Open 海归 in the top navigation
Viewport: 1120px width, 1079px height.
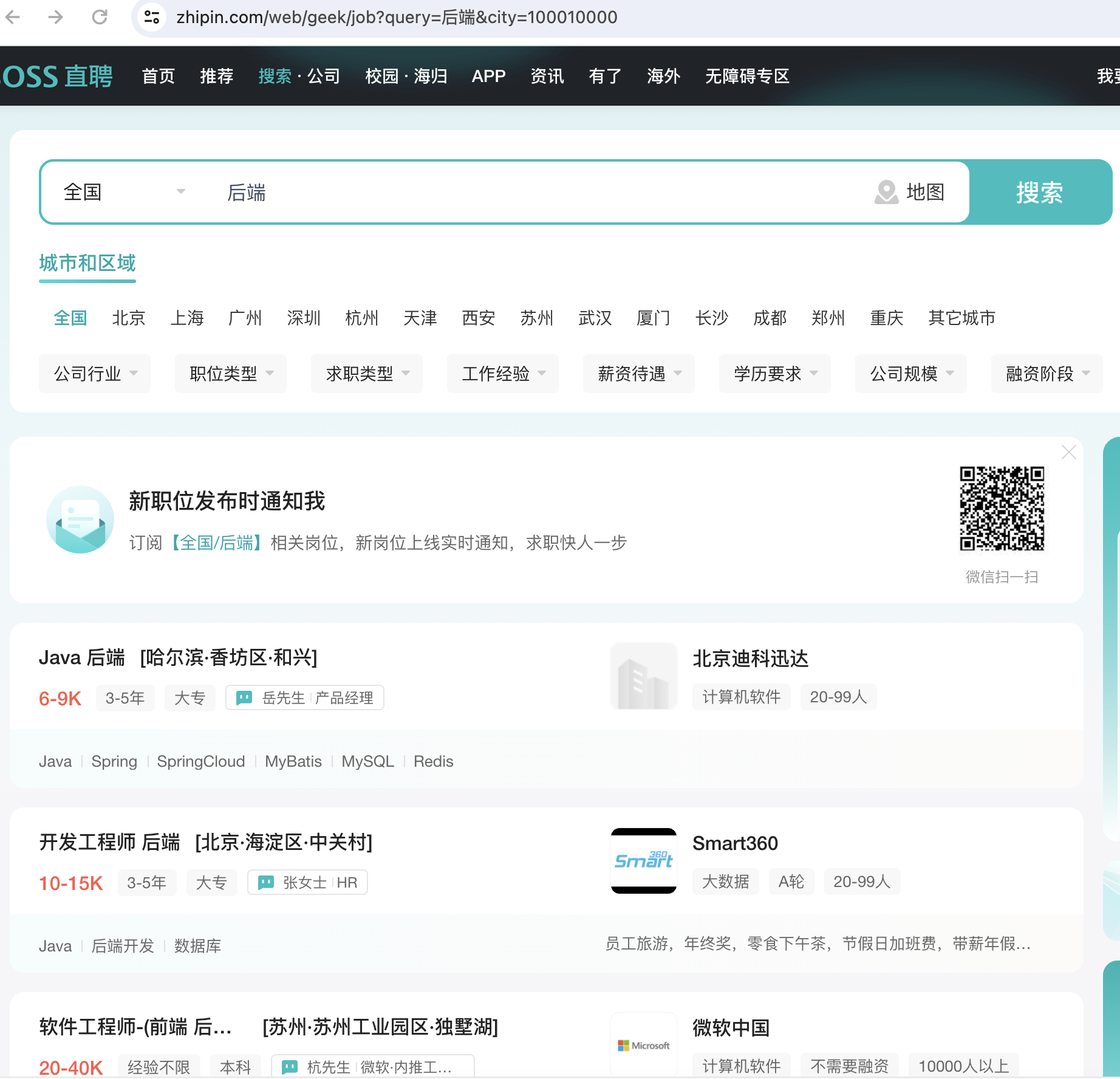[431, 76]
